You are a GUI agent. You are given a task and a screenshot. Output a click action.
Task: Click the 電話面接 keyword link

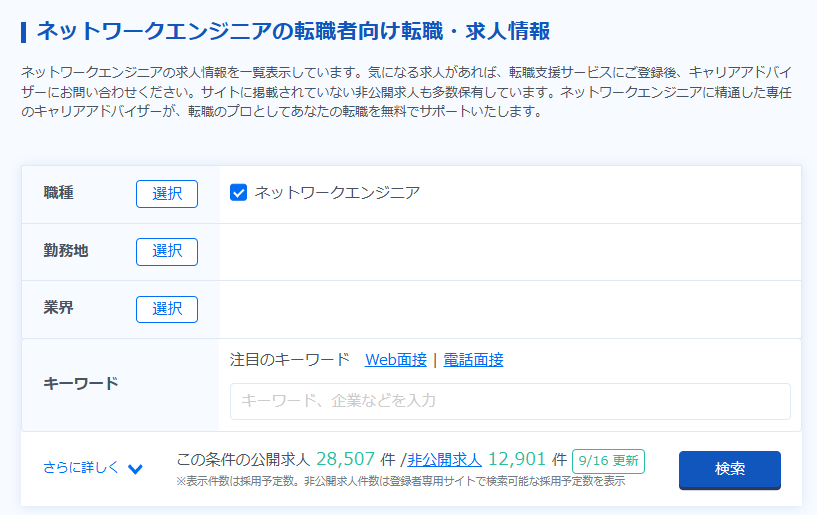(x=473, y=360)
